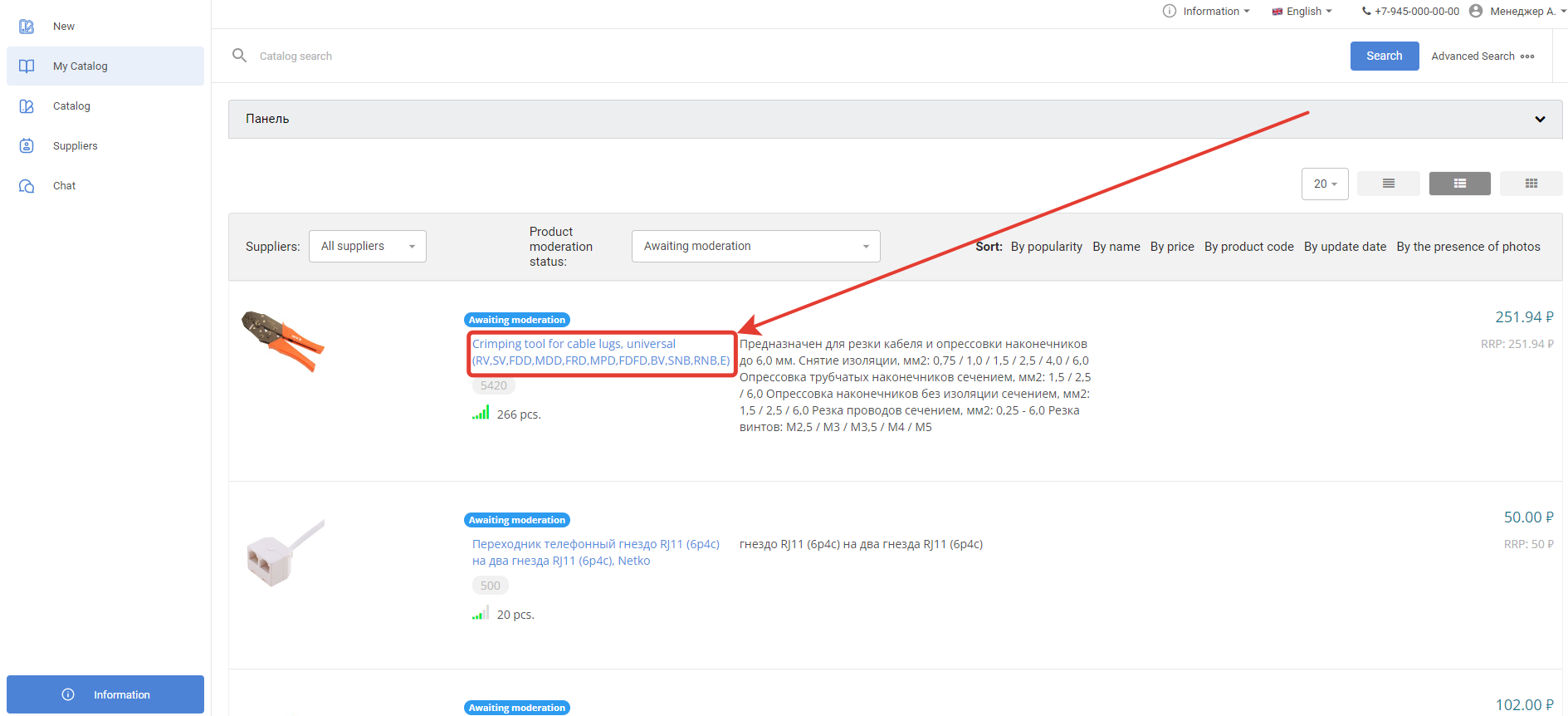Click the 251.94 ₽ price
The height and width of the screenshot is (716, 1568).
[1524, 317]
